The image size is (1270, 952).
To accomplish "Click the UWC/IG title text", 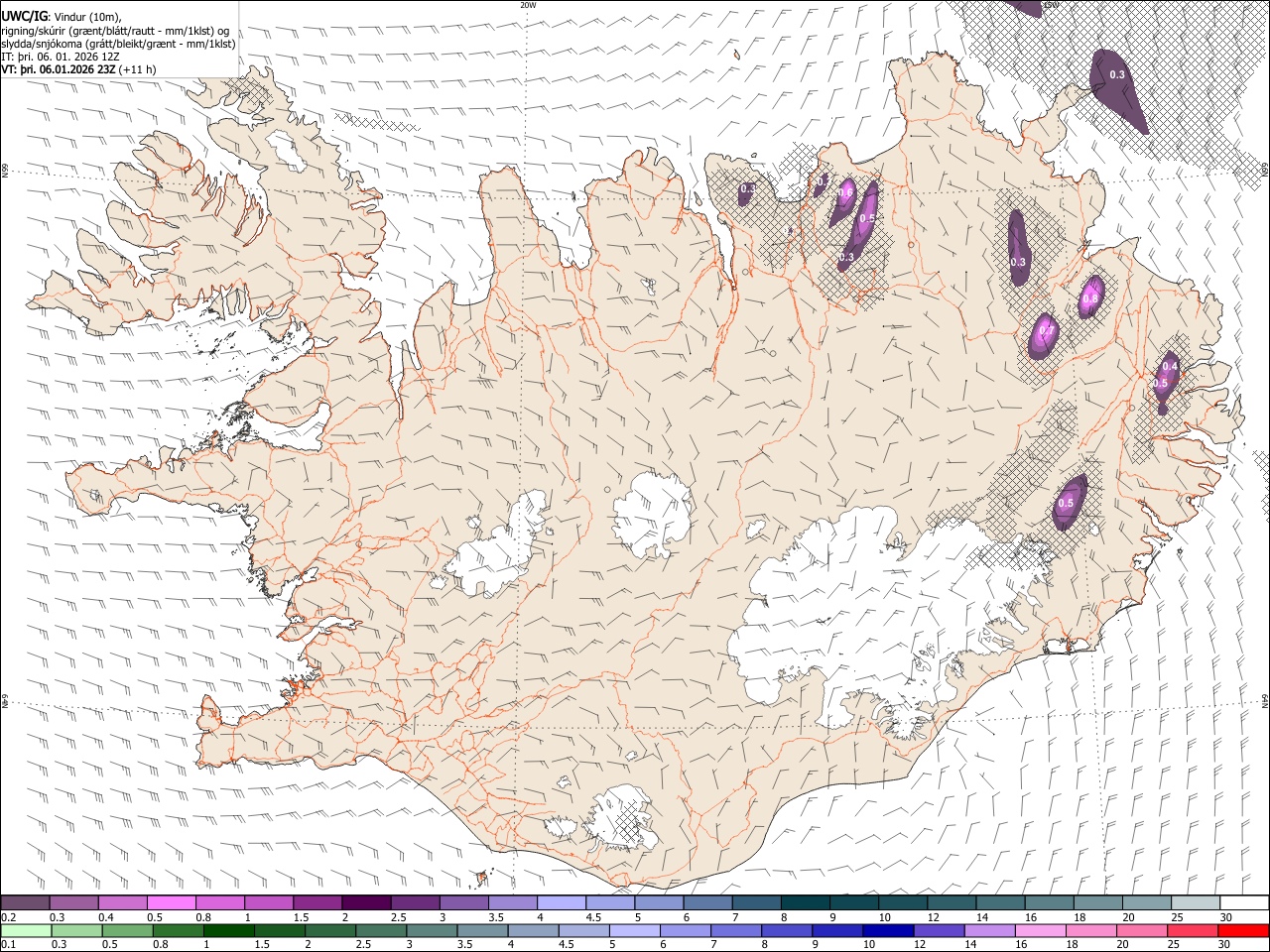I will [23, 16].
